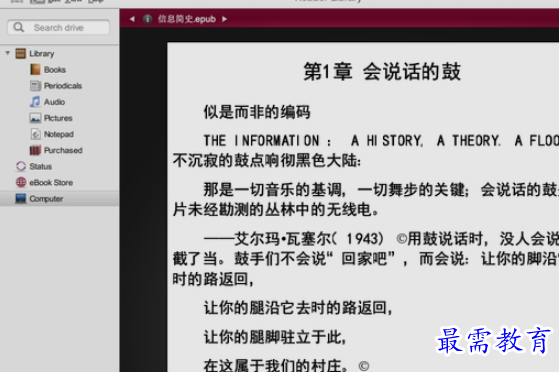Click the subheading 似是而非的编码
The width and height of the screenshot is (559, 372).
257,112
